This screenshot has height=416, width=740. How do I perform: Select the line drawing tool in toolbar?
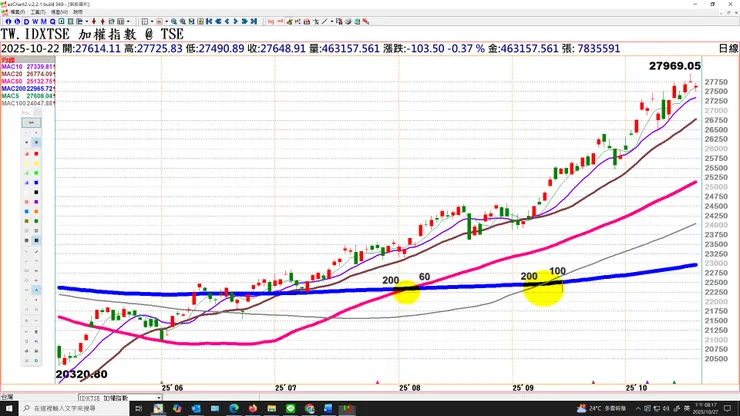324,21
